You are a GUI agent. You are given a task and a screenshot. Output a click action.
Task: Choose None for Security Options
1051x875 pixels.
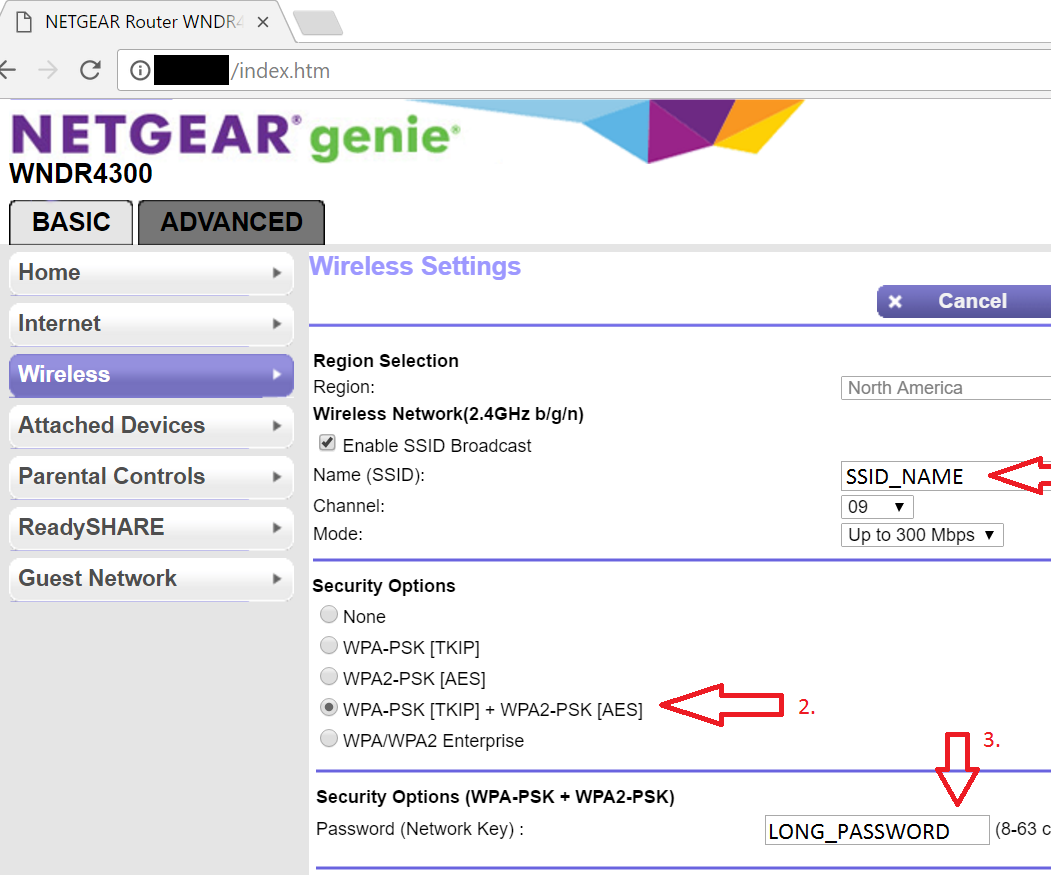pos(329,615)
